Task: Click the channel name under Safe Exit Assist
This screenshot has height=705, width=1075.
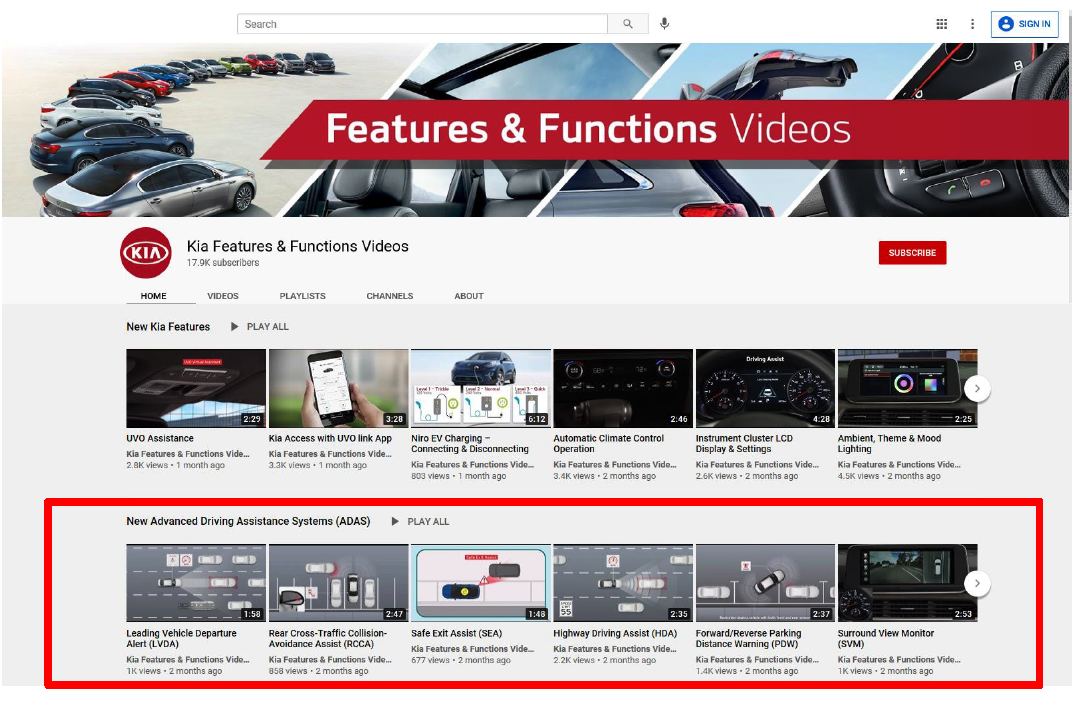Action: point(472,649)
